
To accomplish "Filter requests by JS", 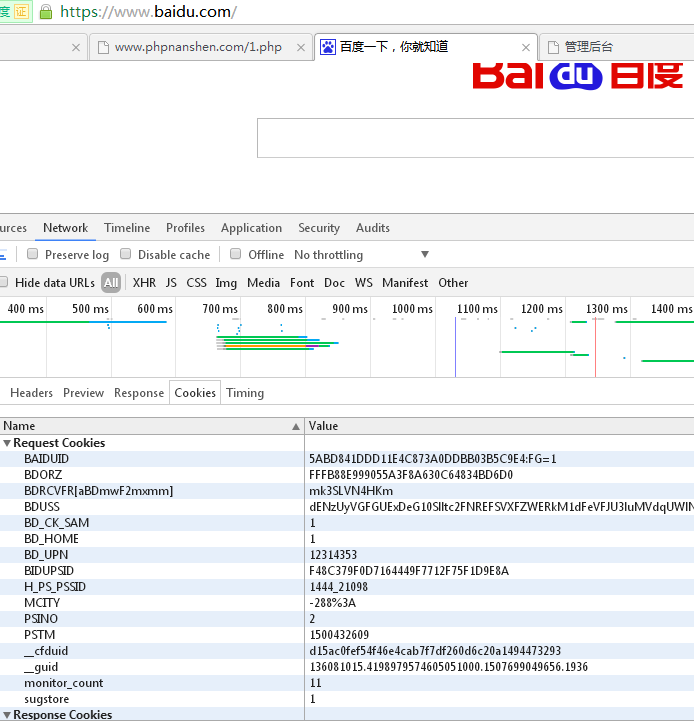I will pyautogui.click(x=171, y=283).
